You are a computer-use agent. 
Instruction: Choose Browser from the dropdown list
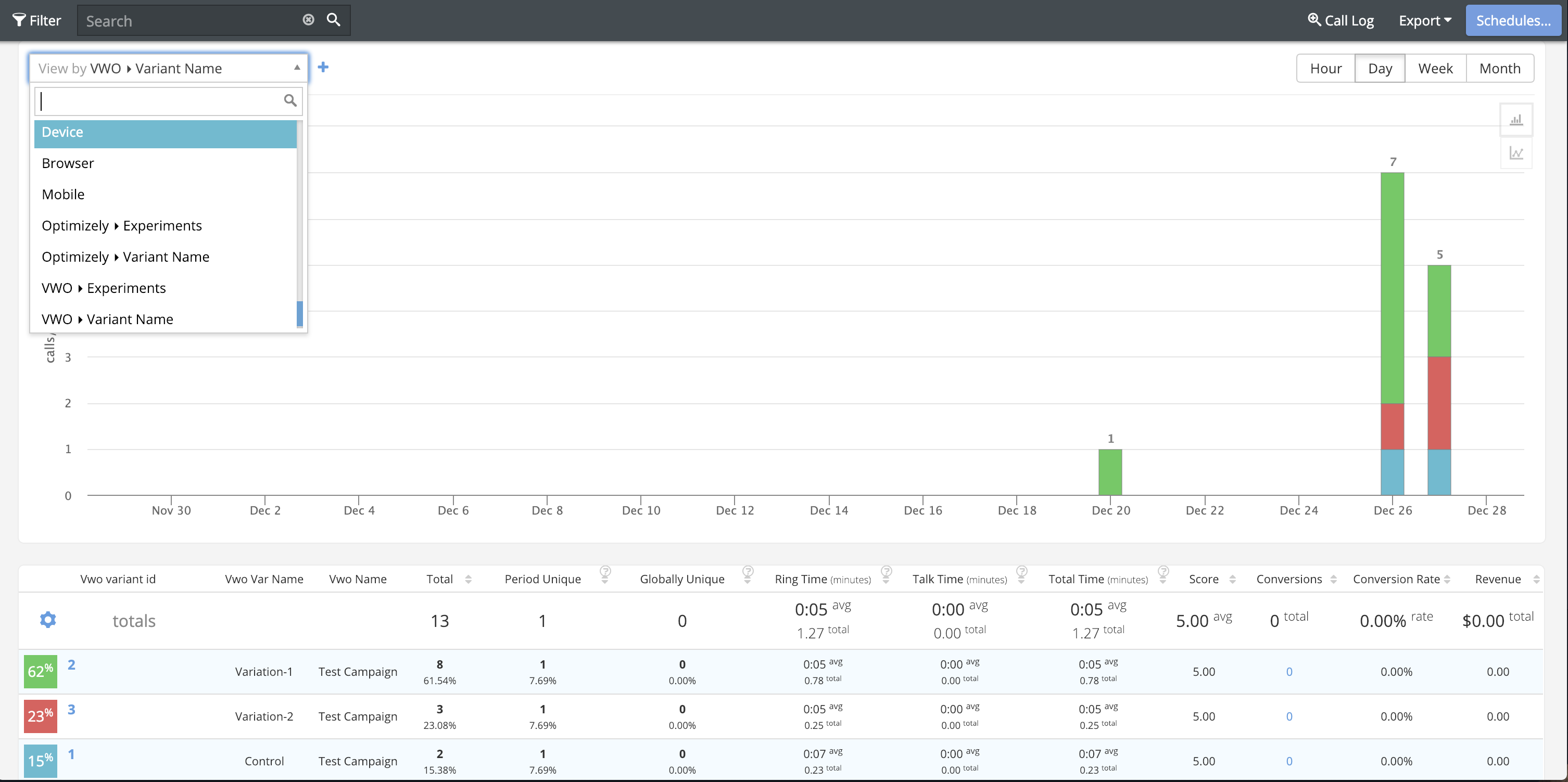(x=68, y=163)
